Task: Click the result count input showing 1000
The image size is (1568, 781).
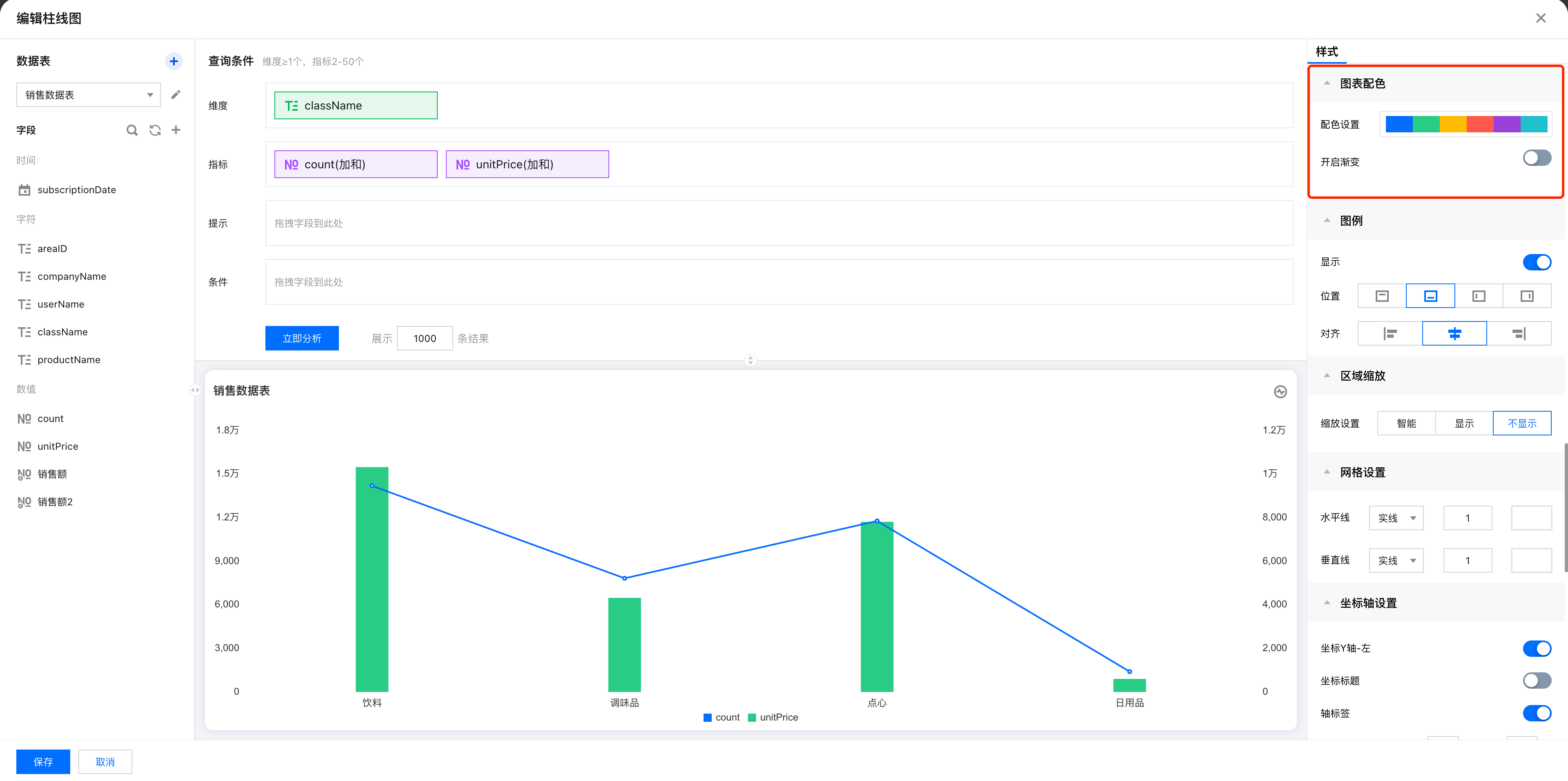Action: [x=424, y=339]
